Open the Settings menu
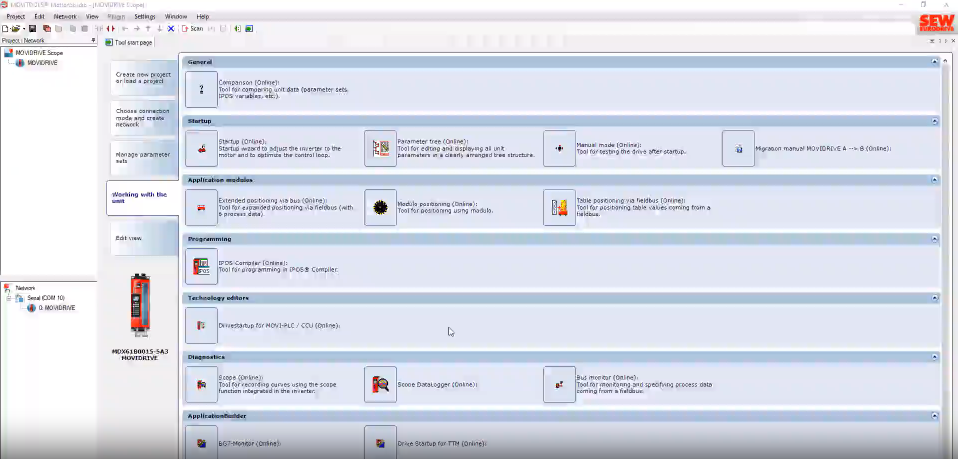The width and height of the screenshot is (958, 459). pos(144,17)
